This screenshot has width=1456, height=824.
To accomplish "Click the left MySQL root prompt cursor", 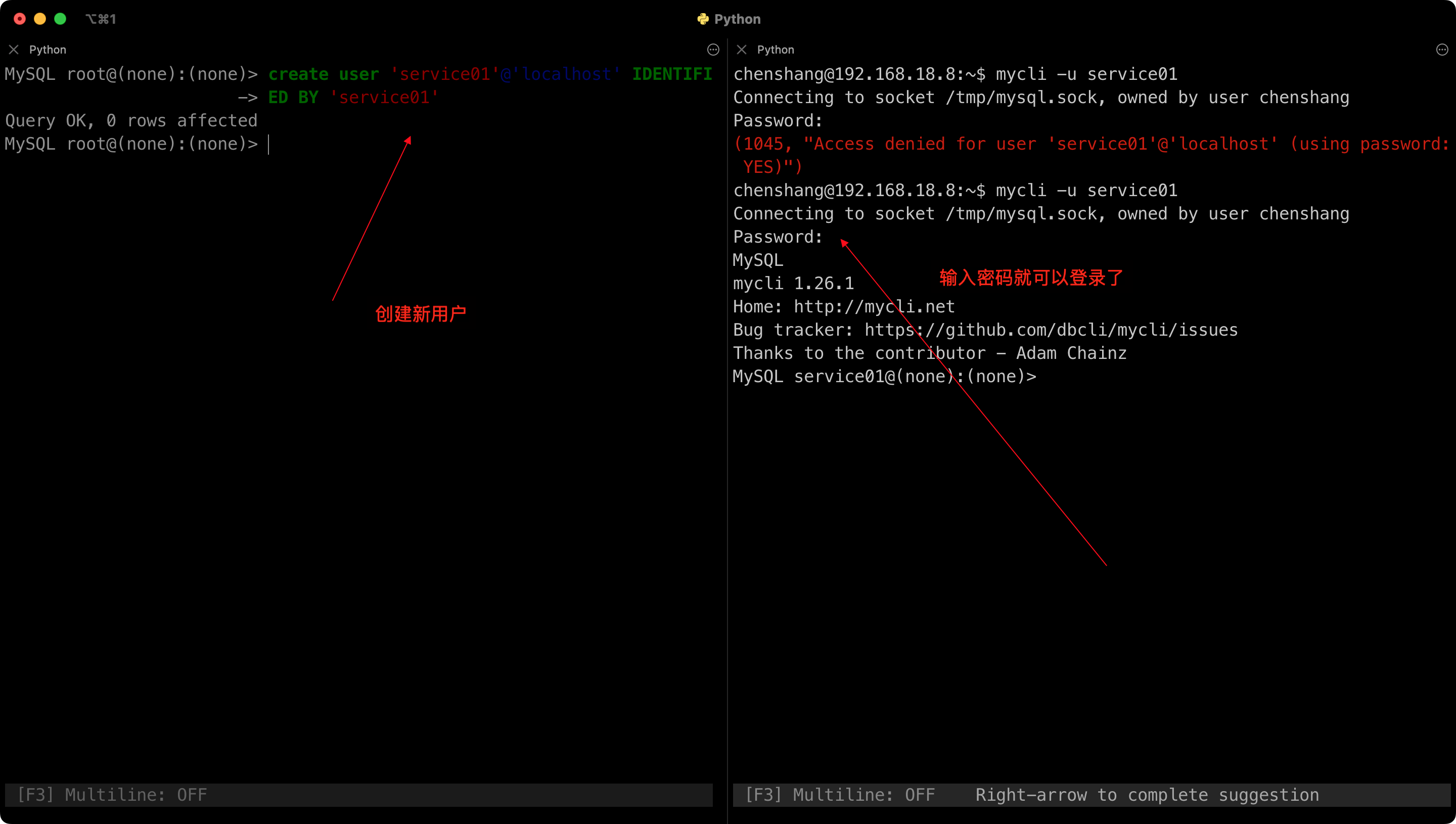I will (x=268, y=144).
